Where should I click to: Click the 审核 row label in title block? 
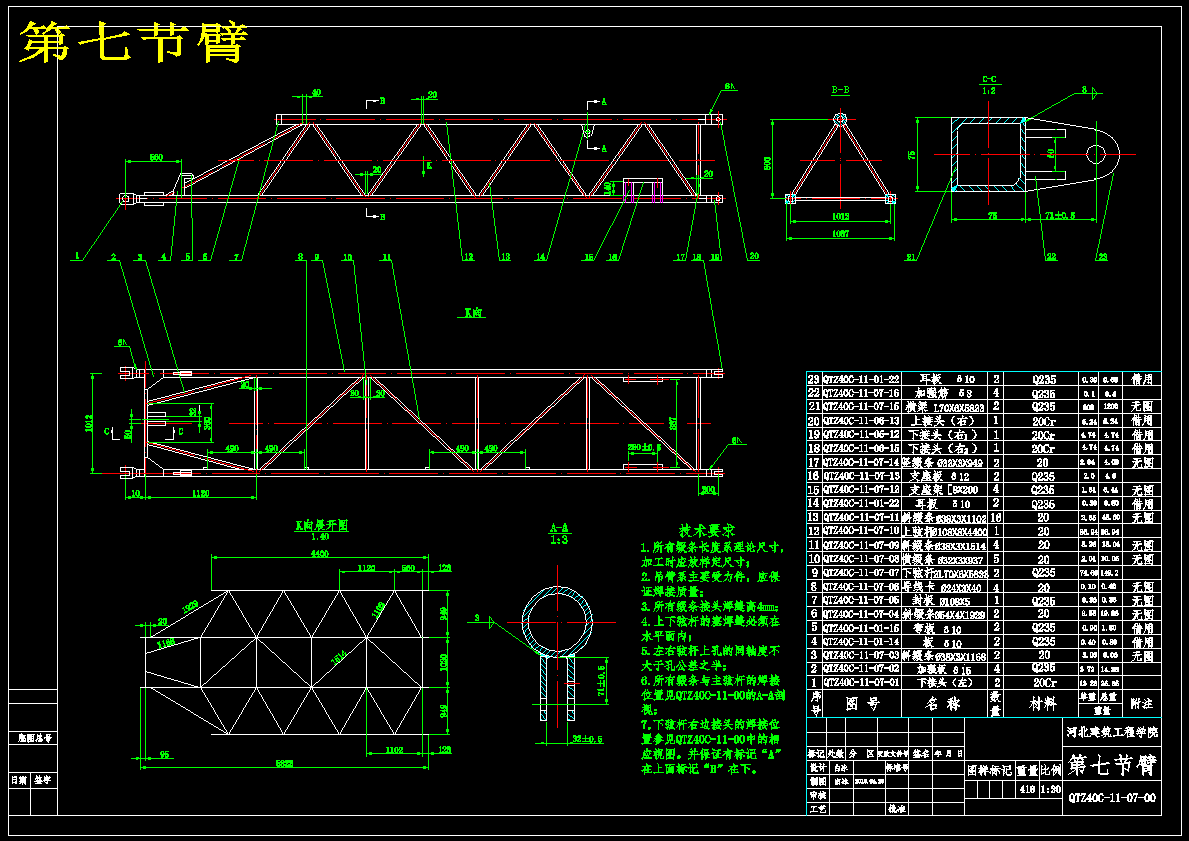coord(816,795)
